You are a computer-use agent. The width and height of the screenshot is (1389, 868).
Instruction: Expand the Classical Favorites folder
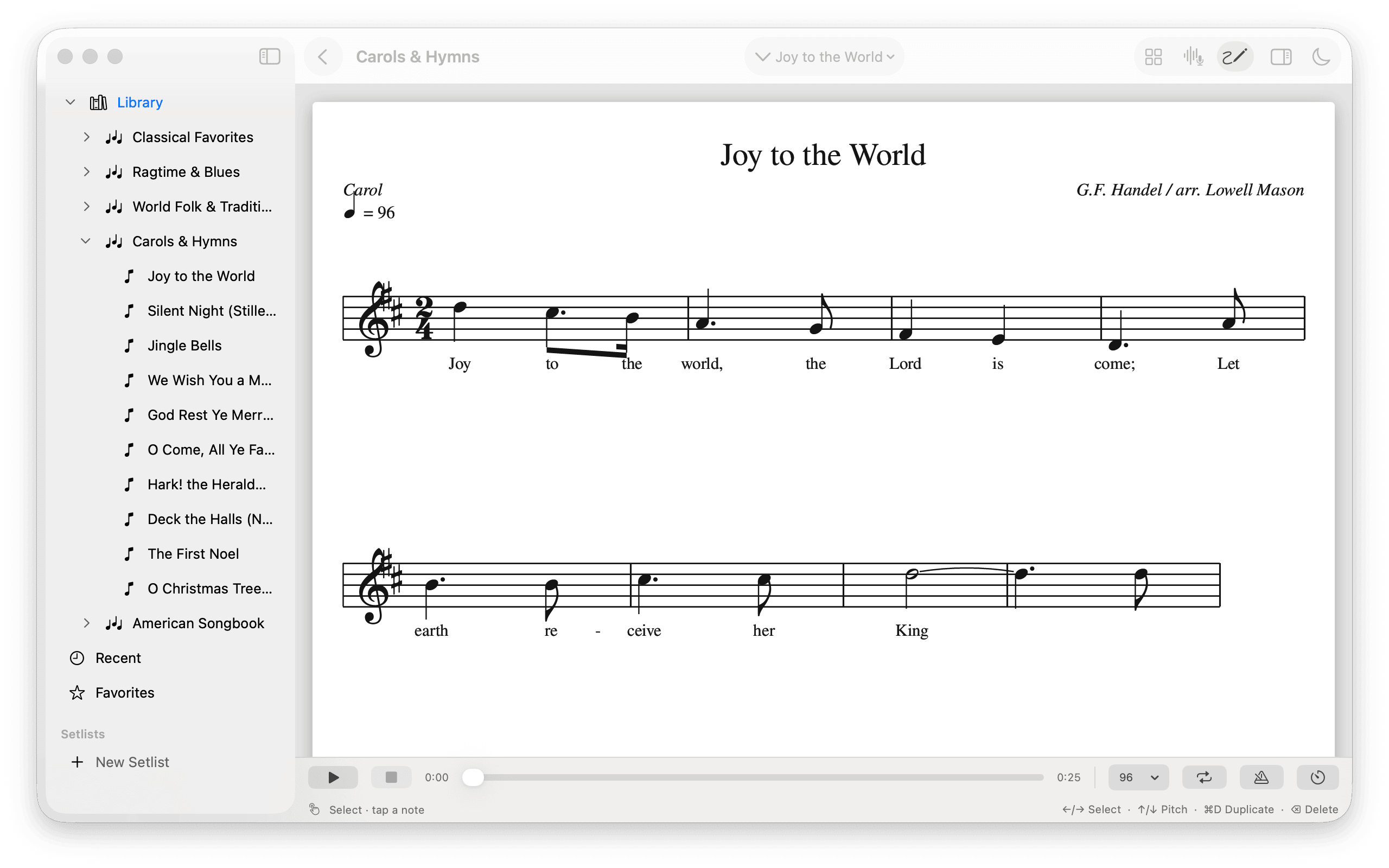(x=87, y=137)
